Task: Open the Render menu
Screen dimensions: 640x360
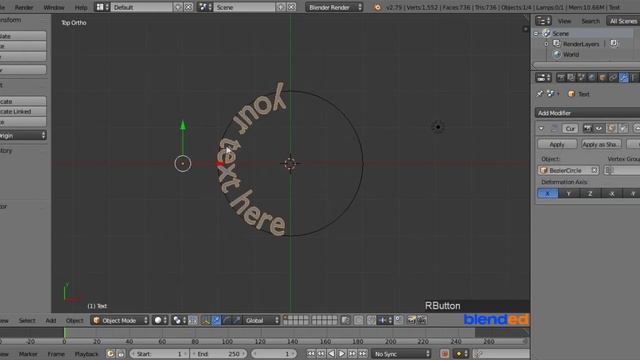Action: (24, 7)
